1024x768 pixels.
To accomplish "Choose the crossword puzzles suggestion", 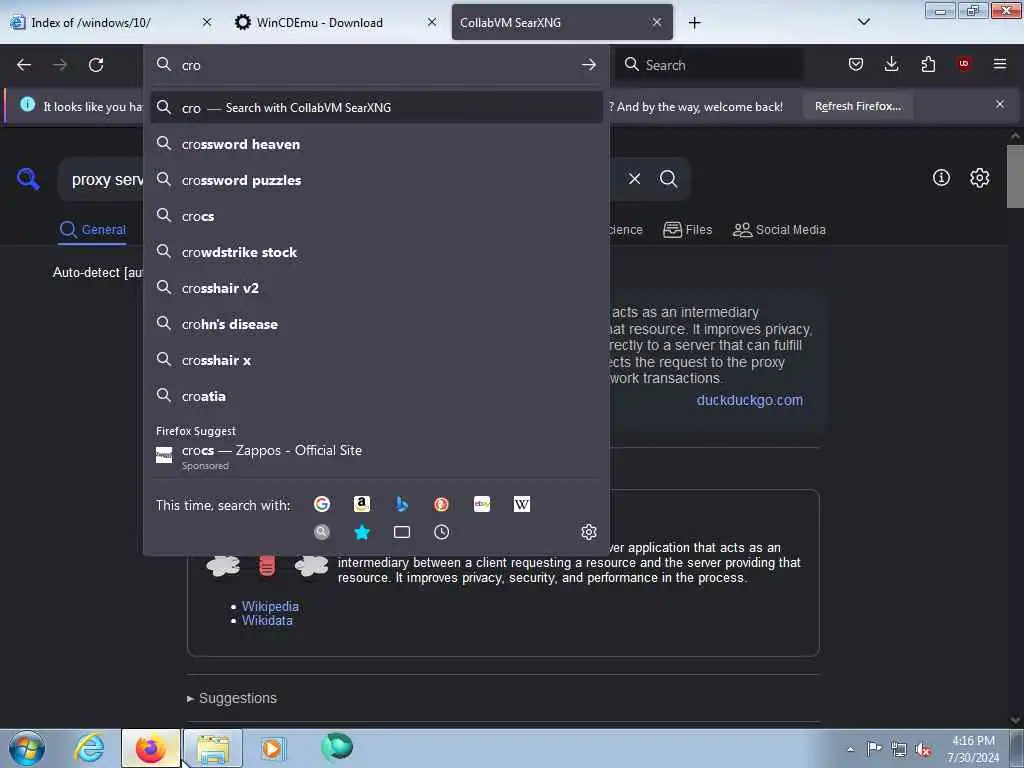I will click(x=376, y=180).
